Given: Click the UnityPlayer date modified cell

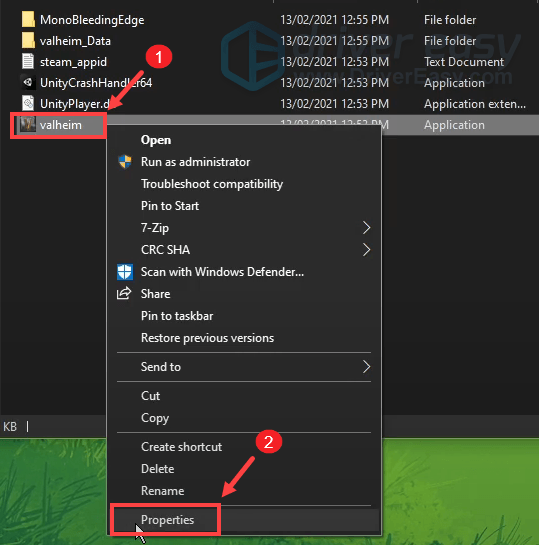Looking at the screenshot, I should [x=334, y=104].
